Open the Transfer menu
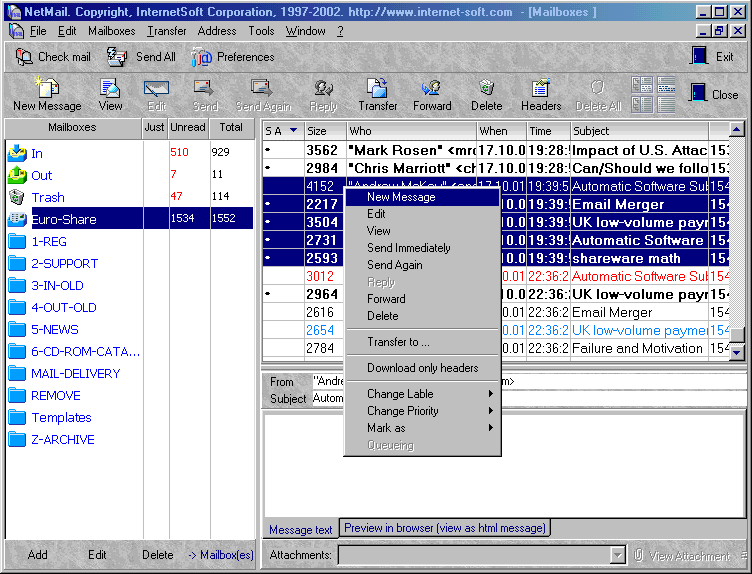 166,32
